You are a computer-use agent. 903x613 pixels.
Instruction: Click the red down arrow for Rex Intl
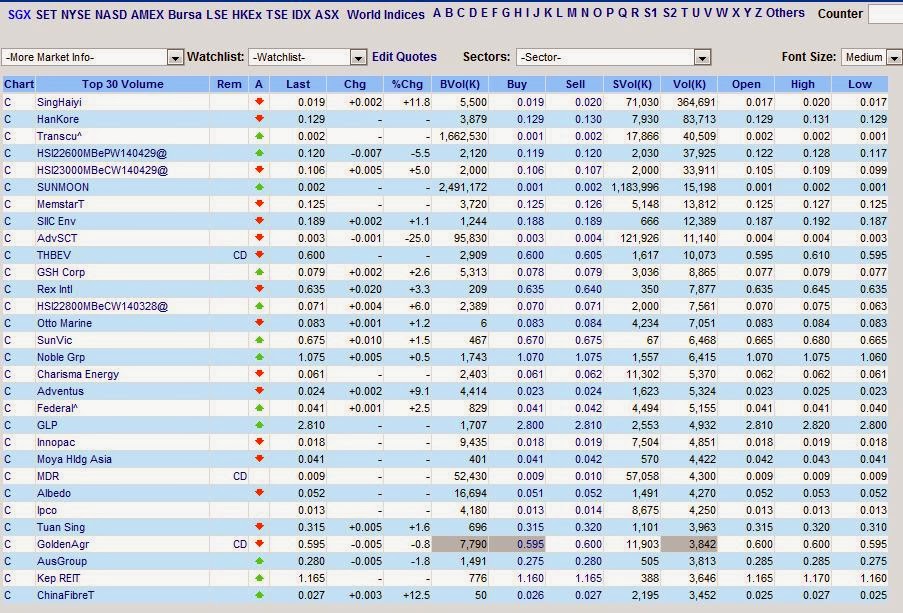coord(259,289)
